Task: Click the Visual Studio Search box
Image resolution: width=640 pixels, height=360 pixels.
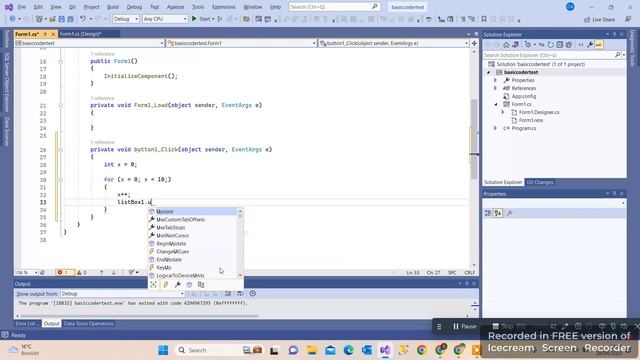Action: pyautogui.click(x=334, y=7)
